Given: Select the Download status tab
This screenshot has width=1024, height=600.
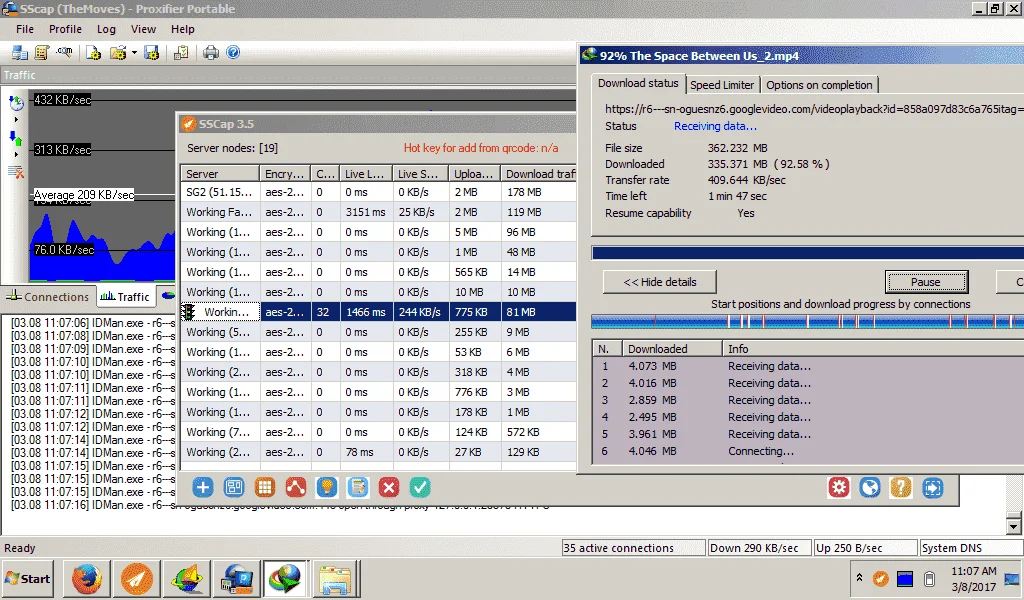Looking at the screenshot, I should pos(638,84).
